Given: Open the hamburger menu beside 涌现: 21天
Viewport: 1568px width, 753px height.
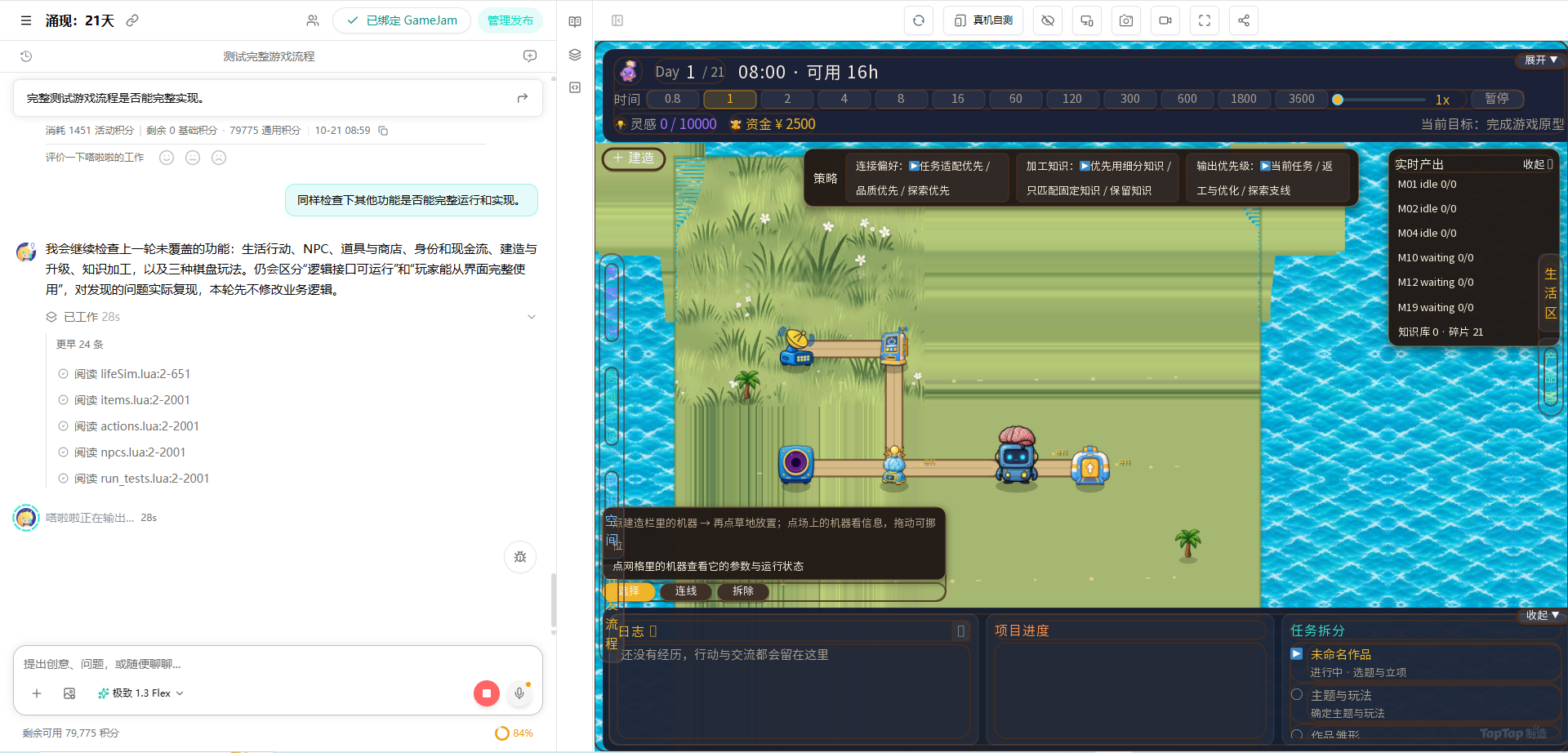Looking at the screenshot, I should (26, 20).
